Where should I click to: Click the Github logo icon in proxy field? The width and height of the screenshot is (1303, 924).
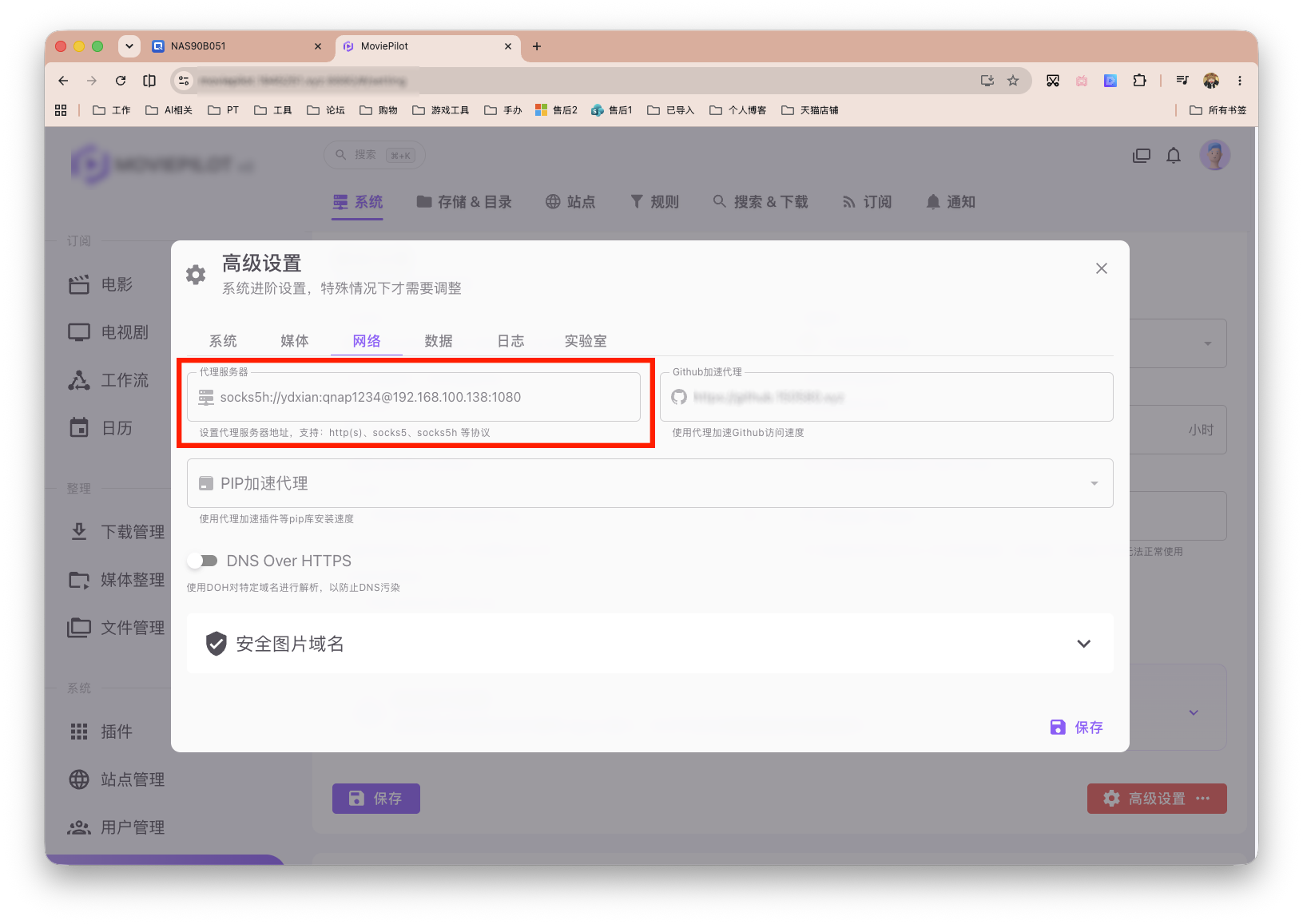pos(679,397)
